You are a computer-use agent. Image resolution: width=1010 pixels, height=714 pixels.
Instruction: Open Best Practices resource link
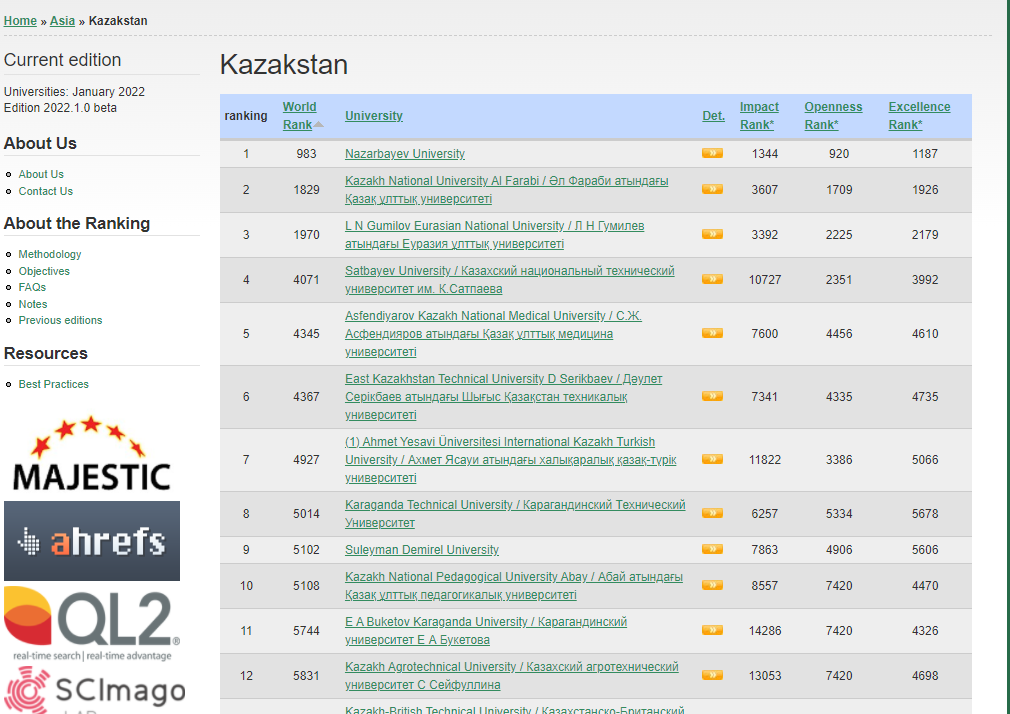click(x=54, y=384)
